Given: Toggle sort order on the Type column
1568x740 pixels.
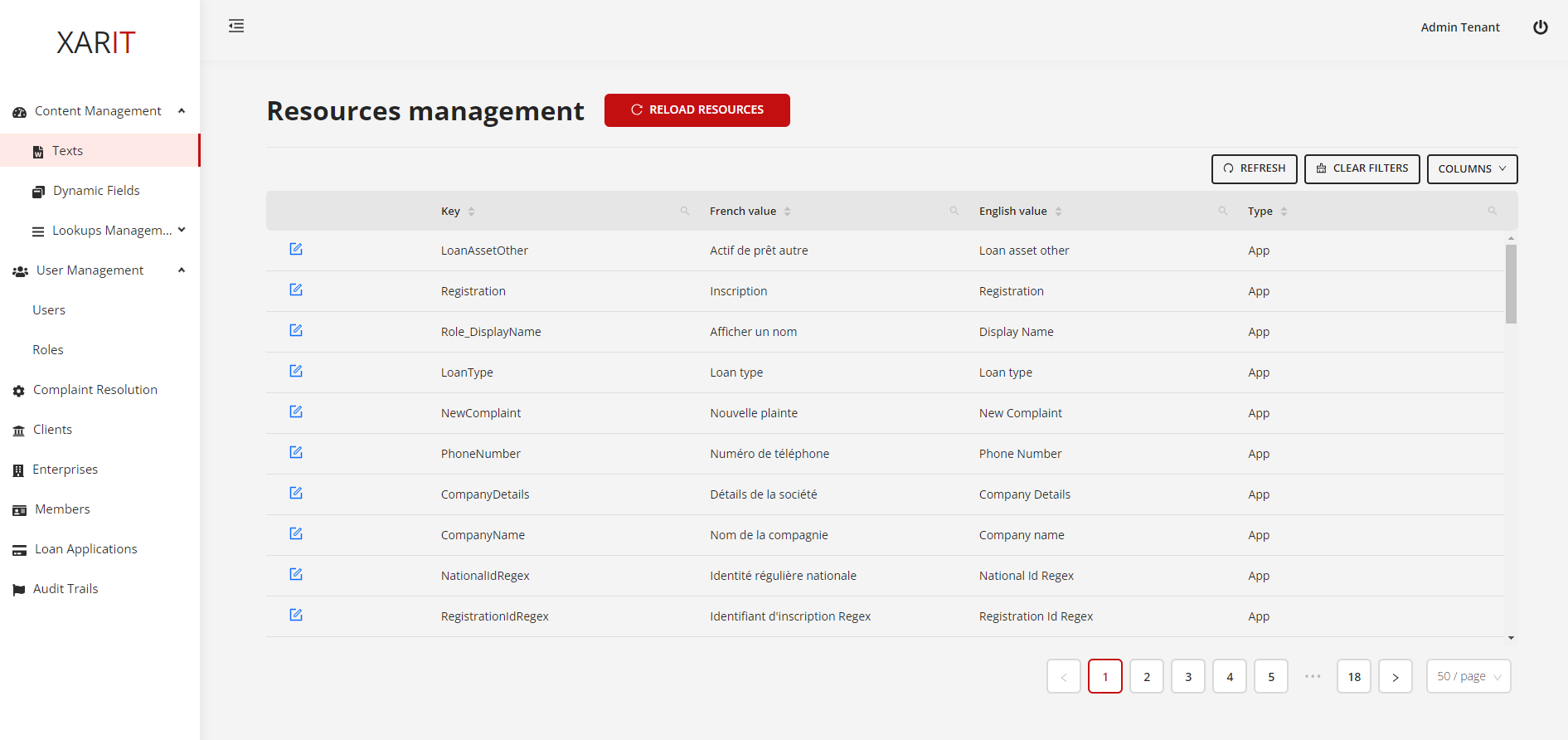Looking at the screenshot, I should click(1284, 212).
